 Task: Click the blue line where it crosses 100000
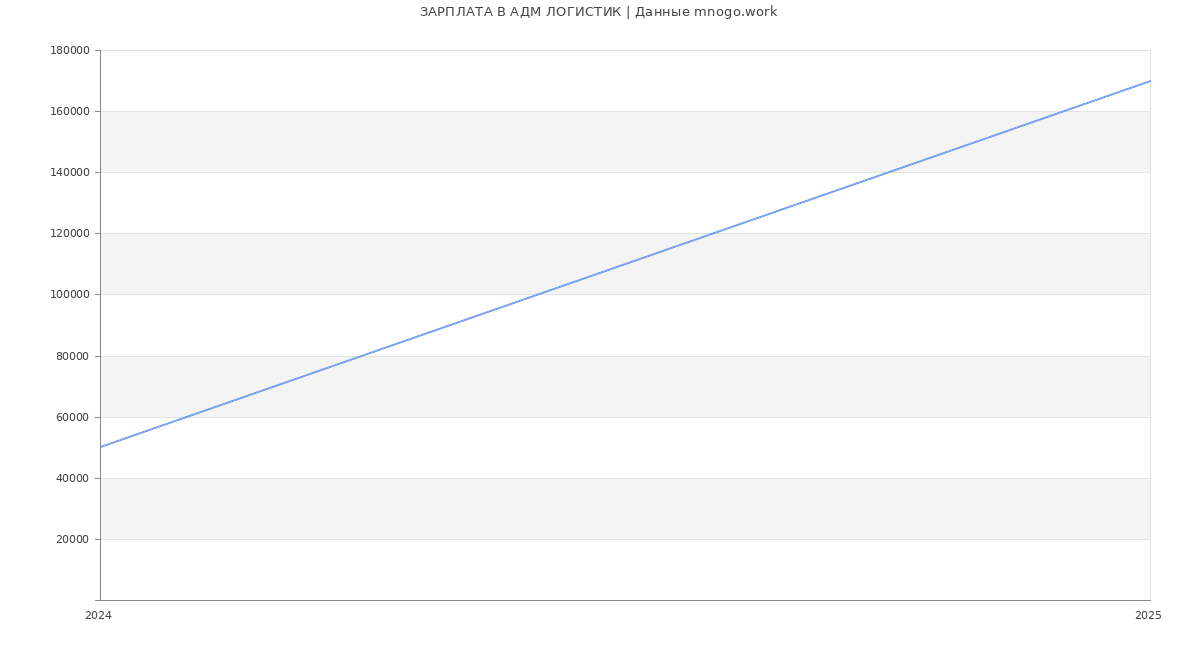pos(538,294)
